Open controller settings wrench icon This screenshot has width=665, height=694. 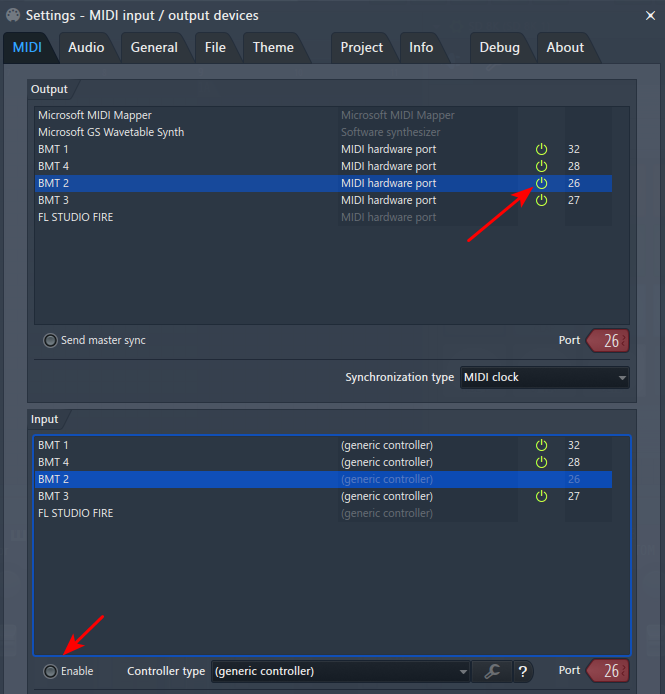point(492,671)
